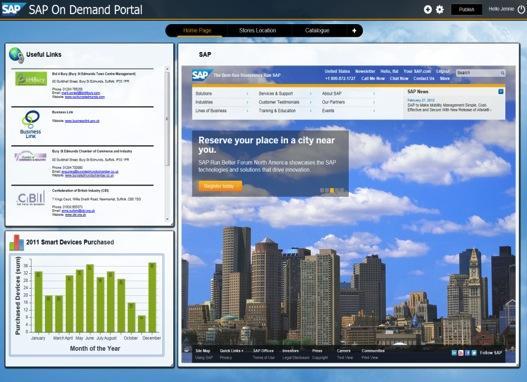Image resolution: width=527 pixels, height=382 pixels.
Task: Click the SAP News arrow icon
Action: 501,91
